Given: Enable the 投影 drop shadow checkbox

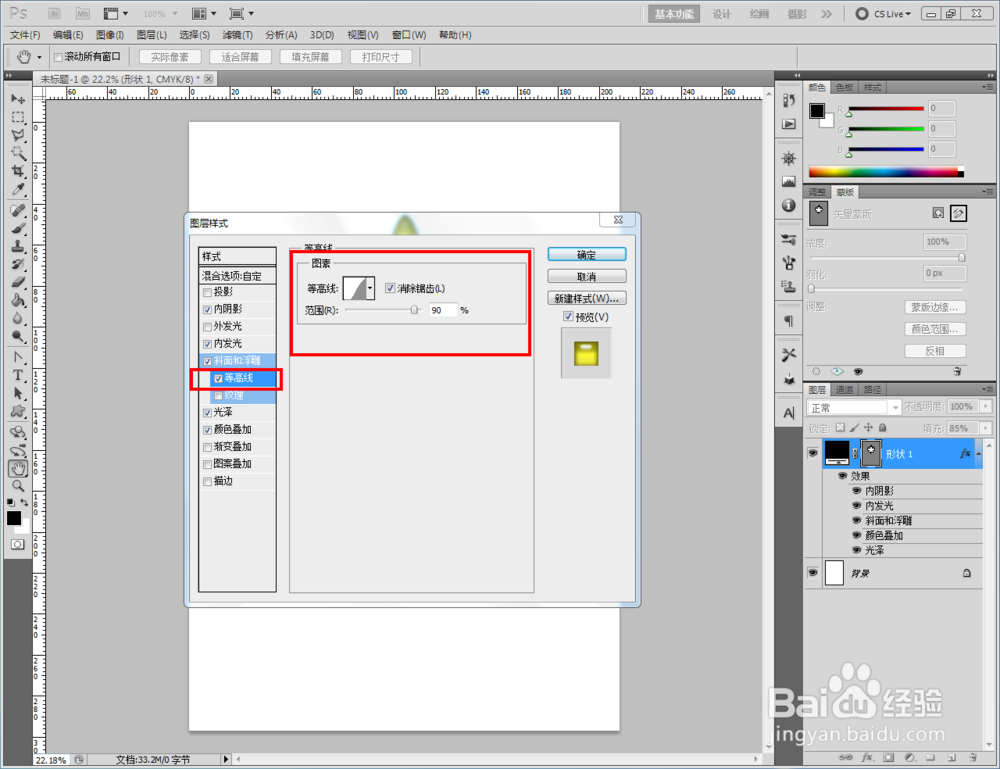Looking at the screenshot, I should (207, 293).
